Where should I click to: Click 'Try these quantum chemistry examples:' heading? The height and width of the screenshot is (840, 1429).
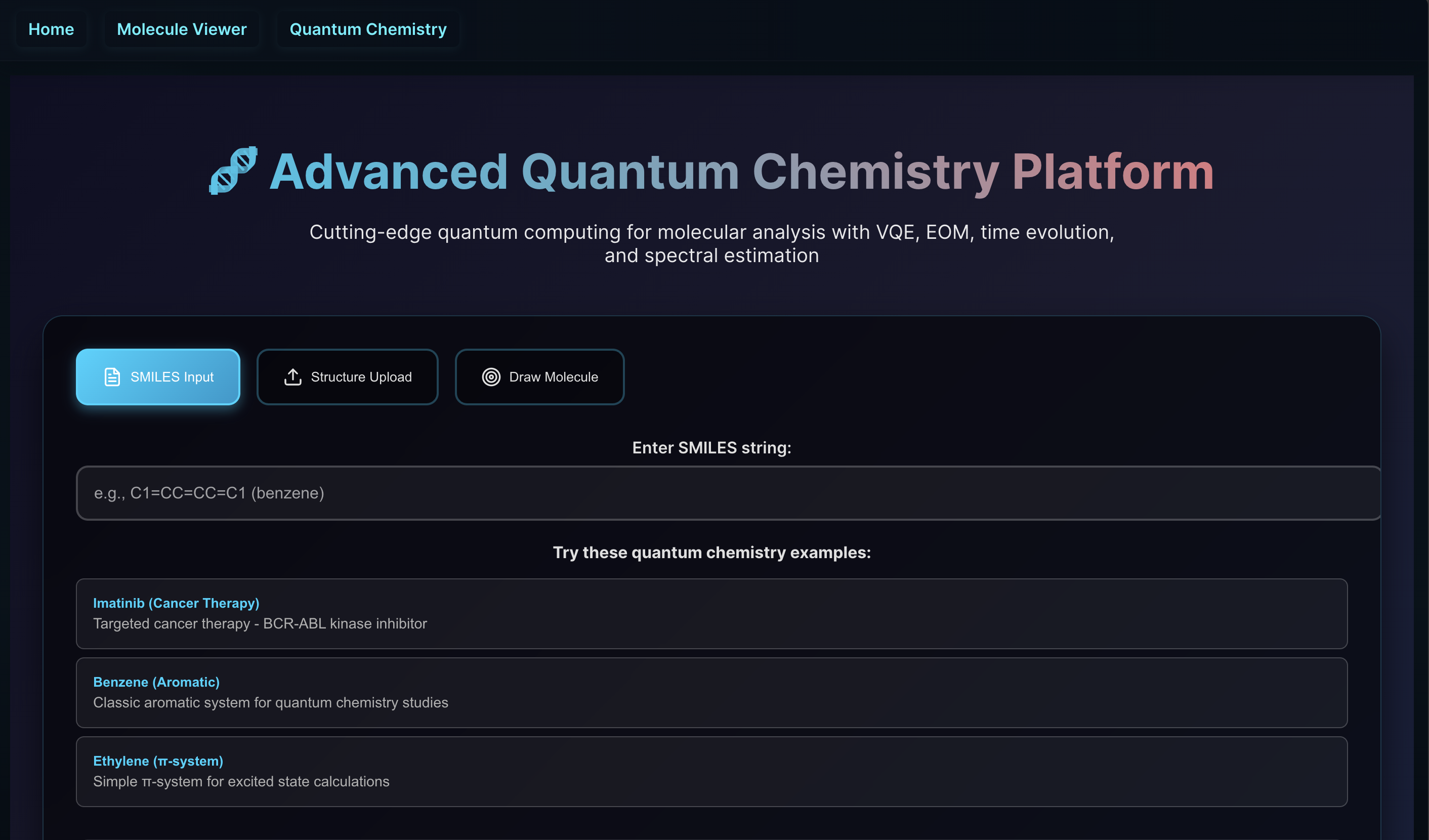(711, 552)
